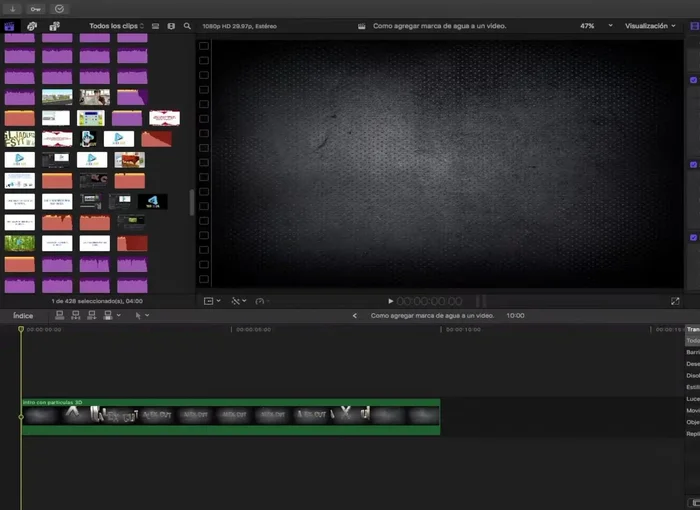The width and height of the screenshot is (700, 510).
Task: Click the browser search magnifier icon
Action: (x=187, y=26)
